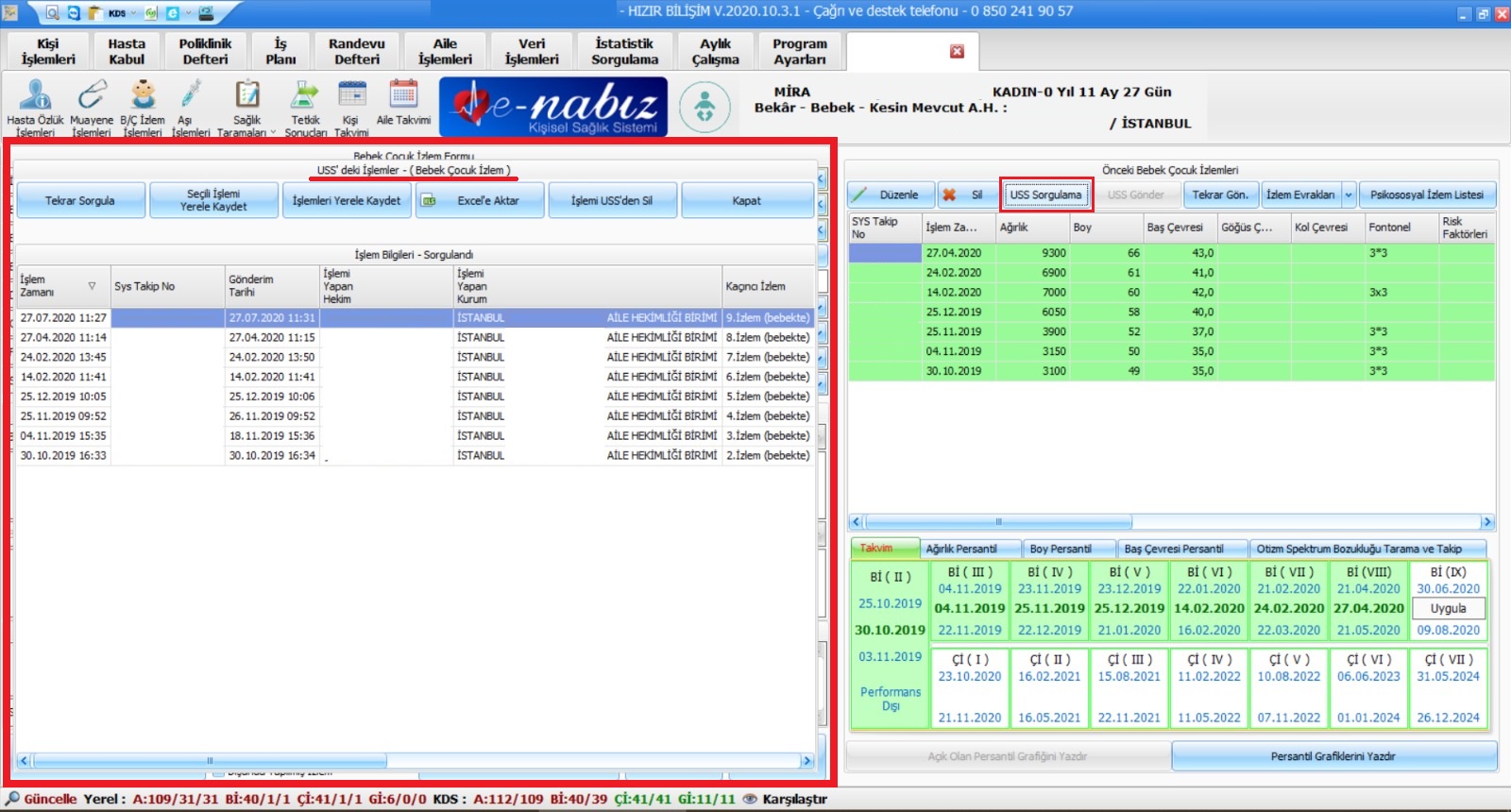The height and width of the screenshot is (812, 1511).
Task: Click the red X on the blank tab
Action: pos(957,51)
